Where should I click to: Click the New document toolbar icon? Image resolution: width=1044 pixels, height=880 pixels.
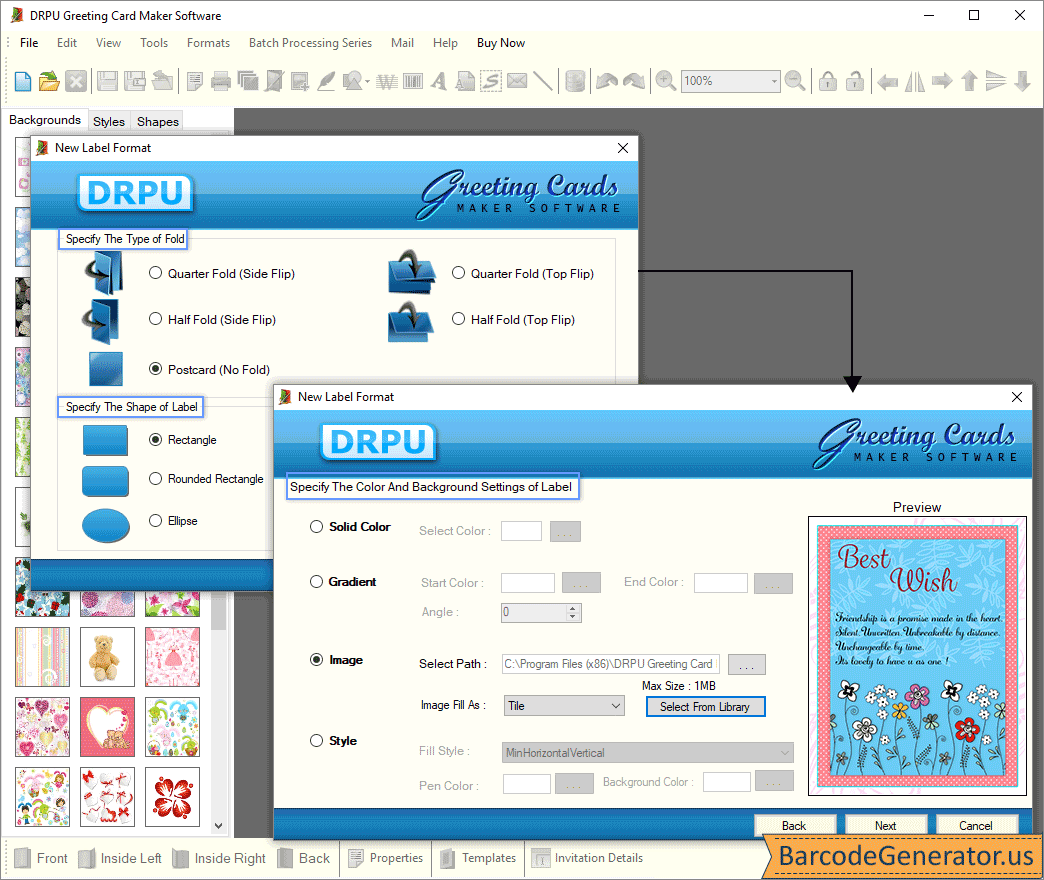pyautogui.click(x=23, y=81)
